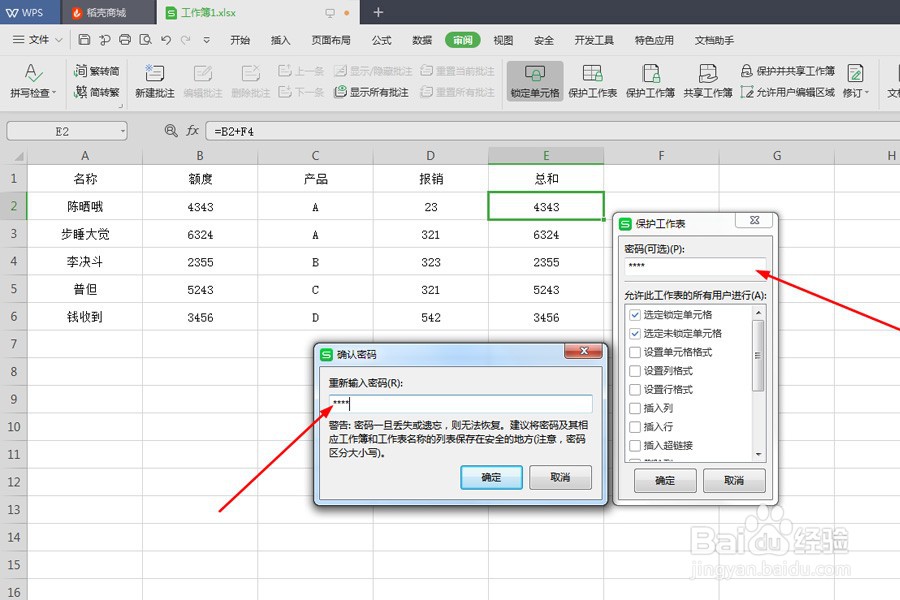
Task: Click the Undo arrow icon
Action: click(166, 40)
